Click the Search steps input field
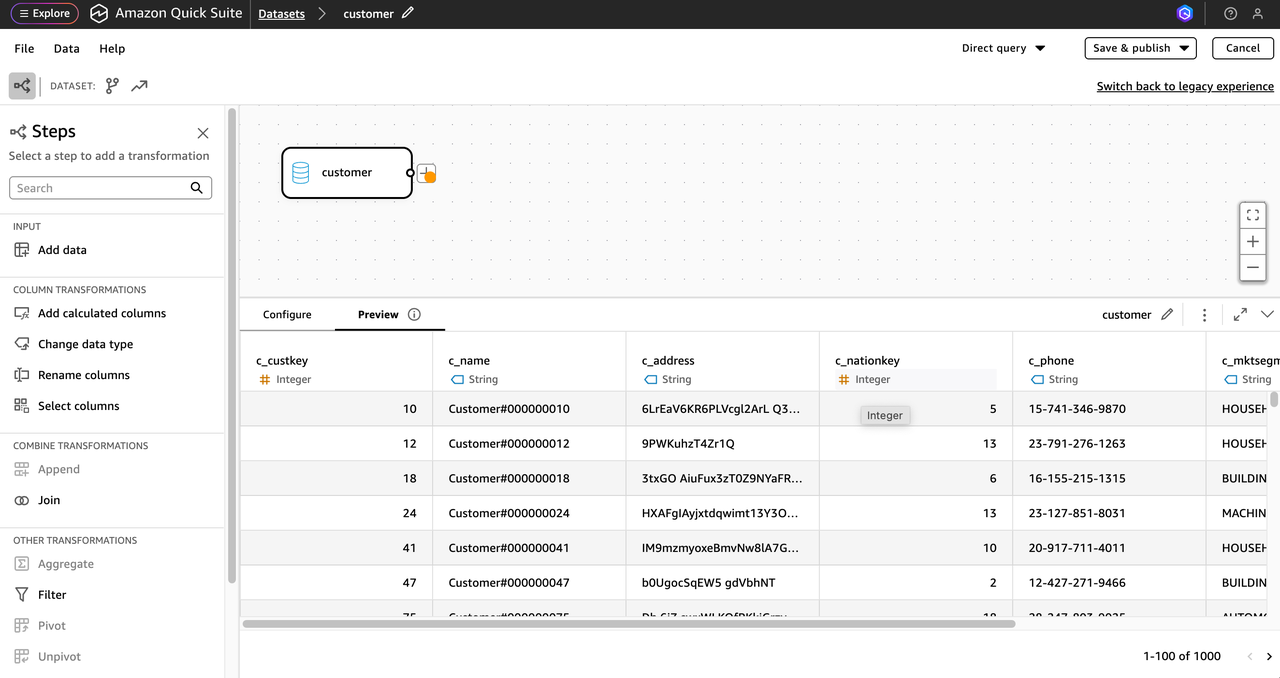The width and height of the screenshot is (1280, 678). tap(98, 188)
